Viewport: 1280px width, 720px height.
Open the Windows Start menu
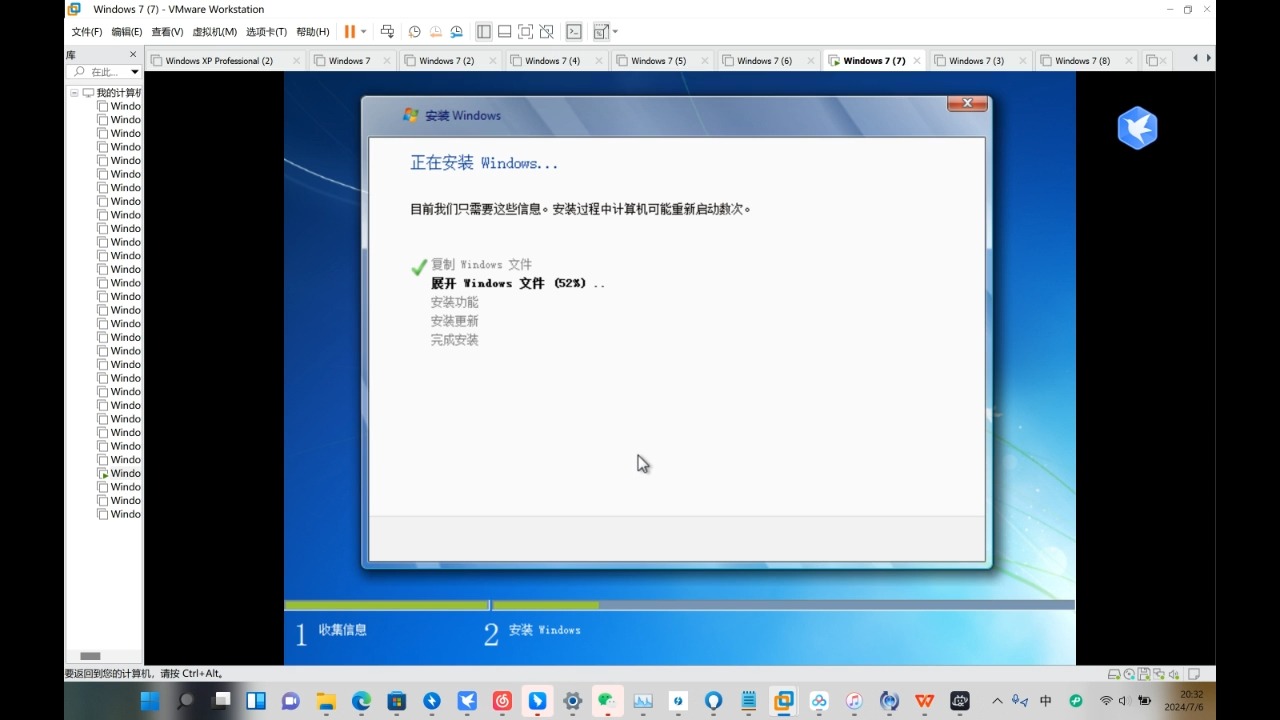pos(150,701)
